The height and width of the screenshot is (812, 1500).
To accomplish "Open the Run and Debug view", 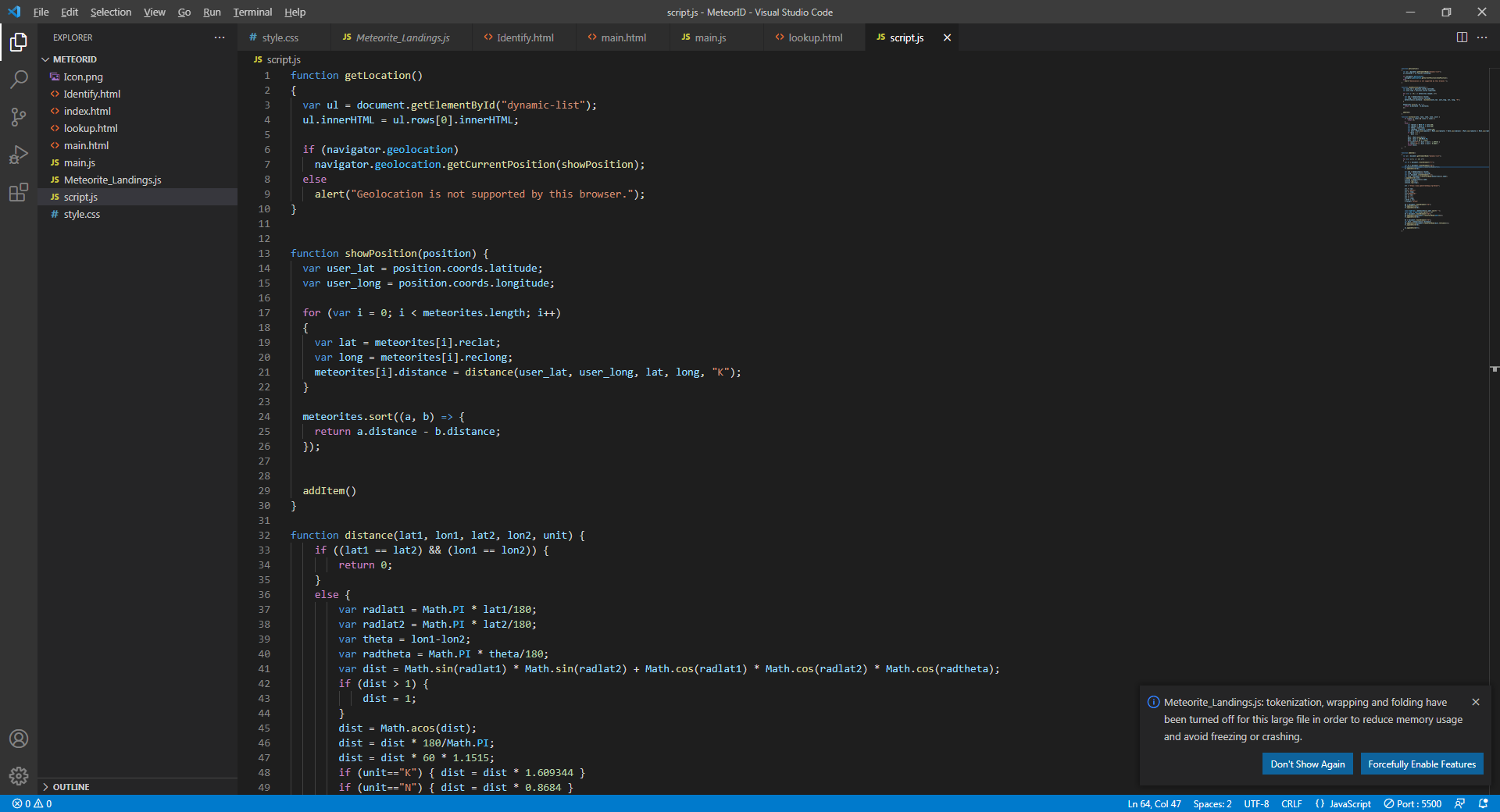I will [19, 155].
